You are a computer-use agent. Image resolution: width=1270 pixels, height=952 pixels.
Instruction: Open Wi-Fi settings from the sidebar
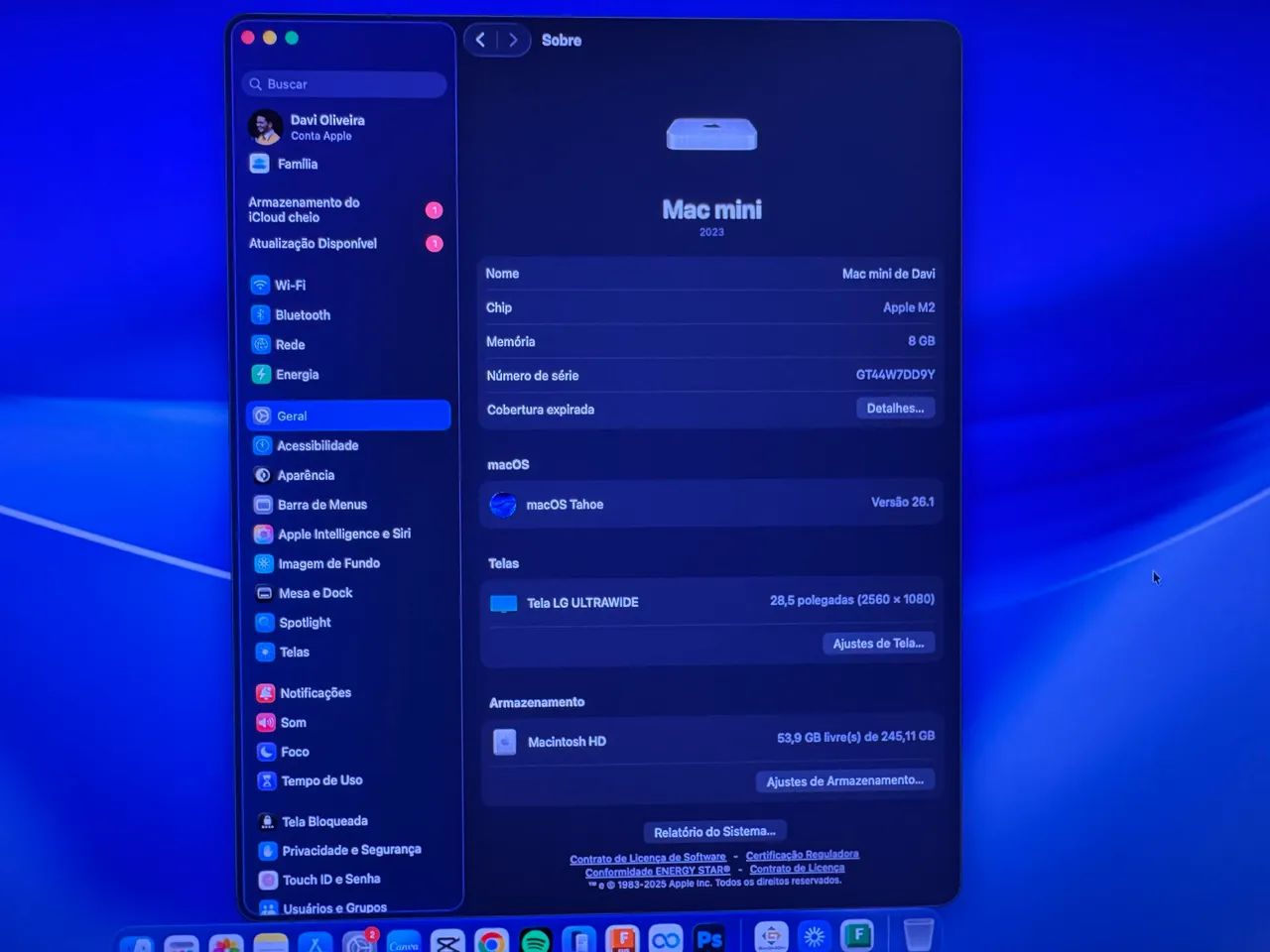pos(290,285)
